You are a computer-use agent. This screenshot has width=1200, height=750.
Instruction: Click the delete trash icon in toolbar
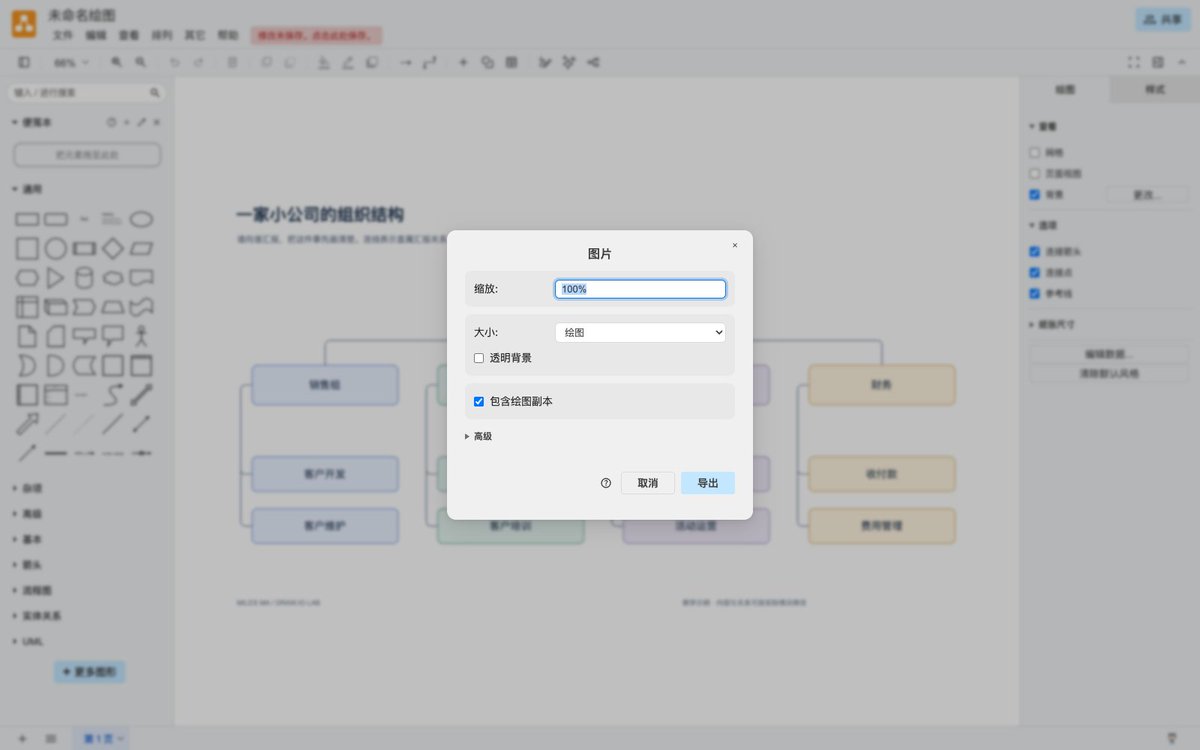point(232,62)
